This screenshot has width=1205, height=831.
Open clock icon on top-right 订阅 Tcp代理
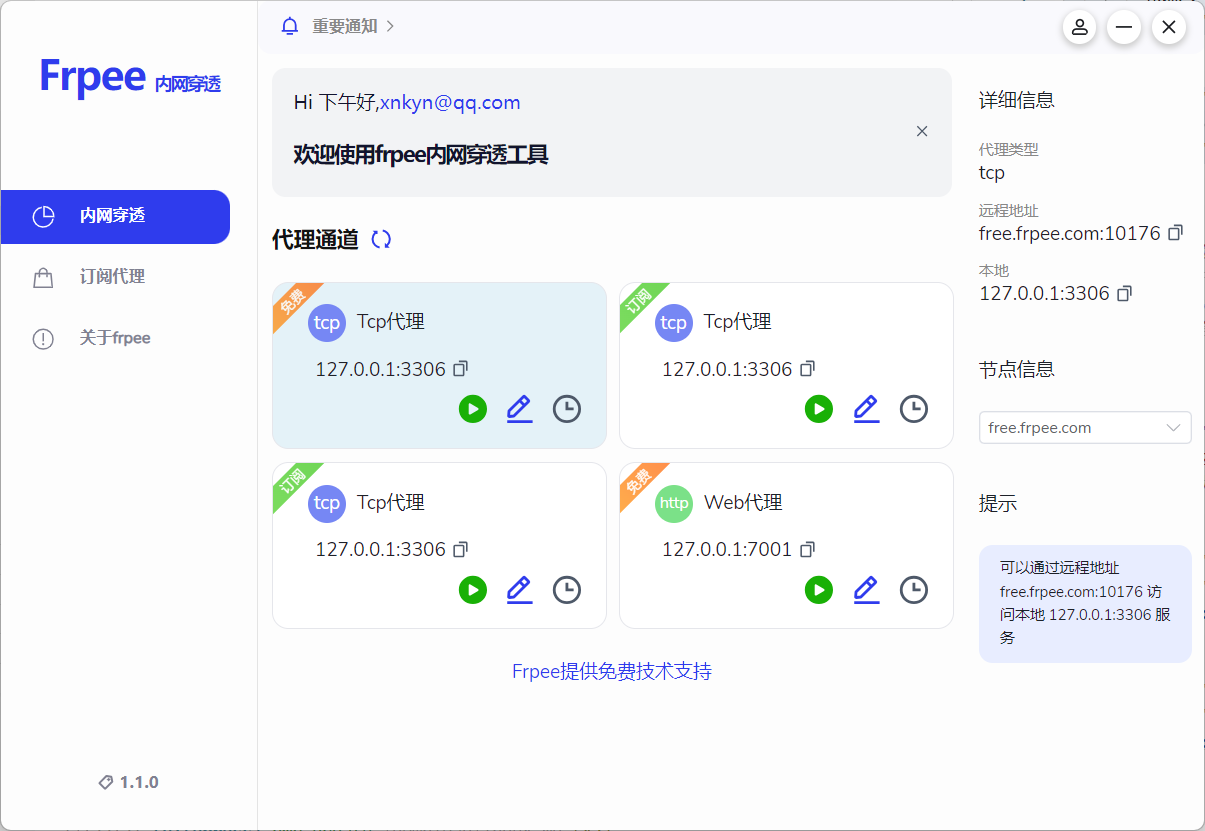click(914, 408)
